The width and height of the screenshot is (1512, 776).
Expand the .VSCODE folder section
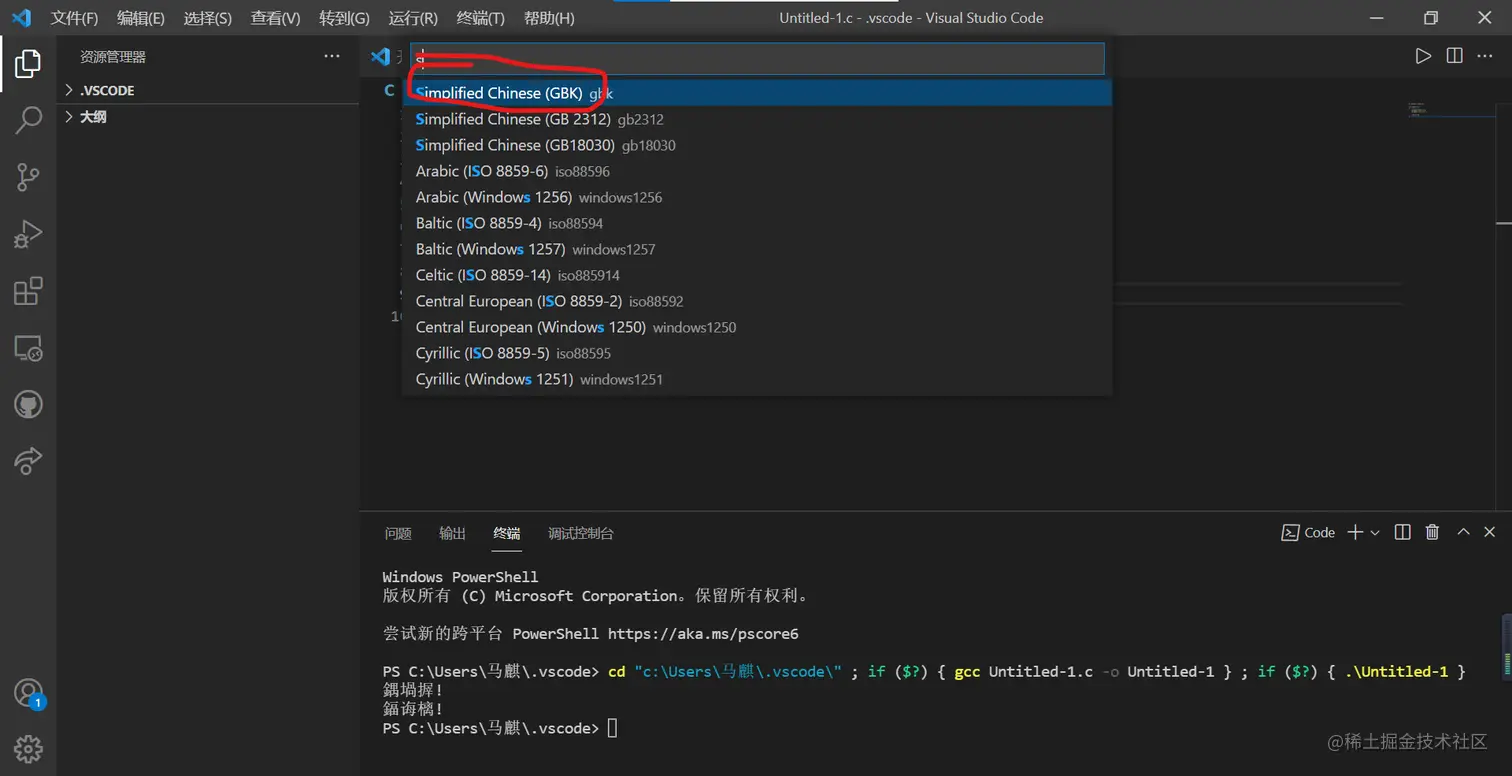click(x=208, y=90)
